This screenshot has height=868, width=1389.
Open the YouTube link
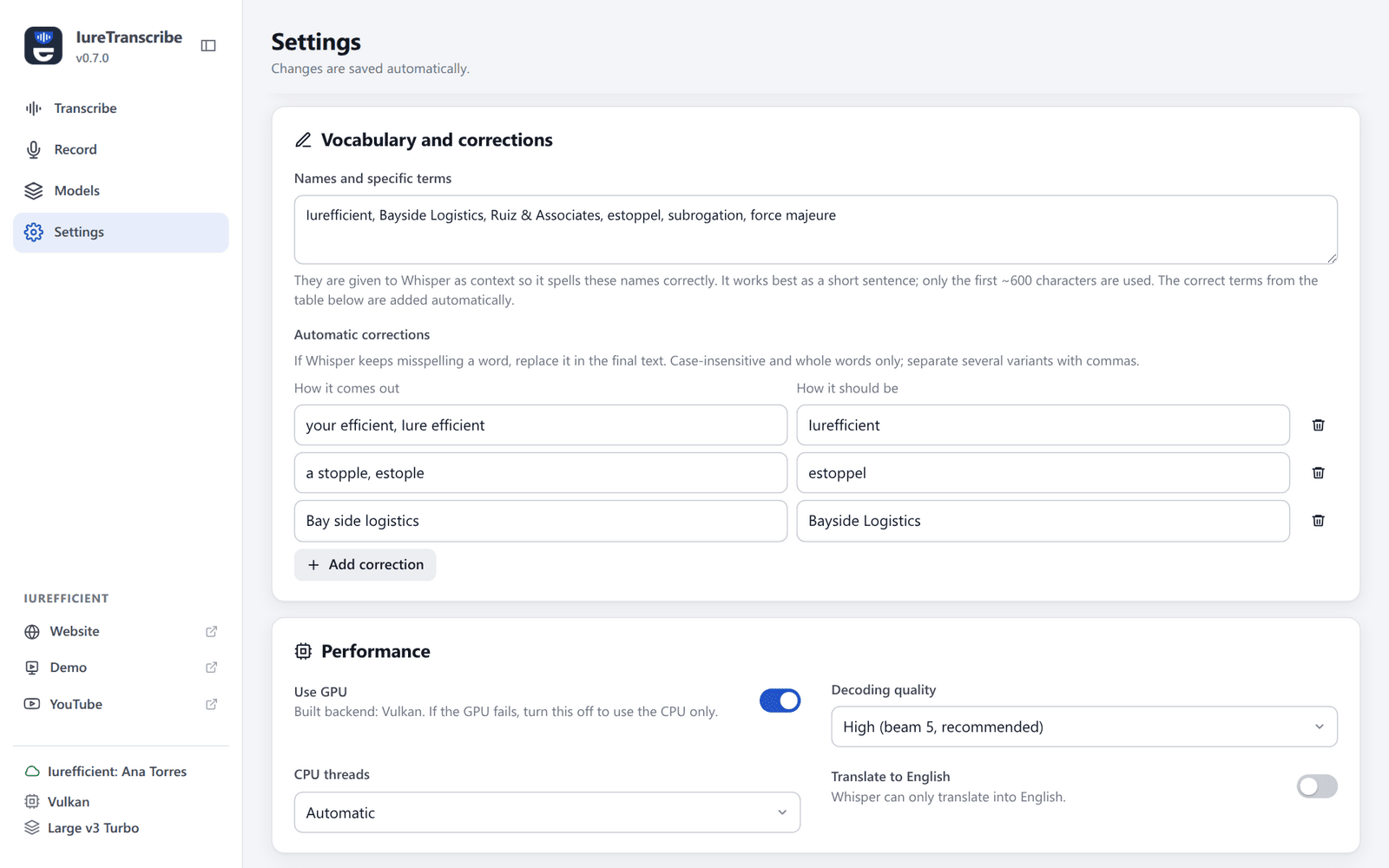tap(121, 704)
